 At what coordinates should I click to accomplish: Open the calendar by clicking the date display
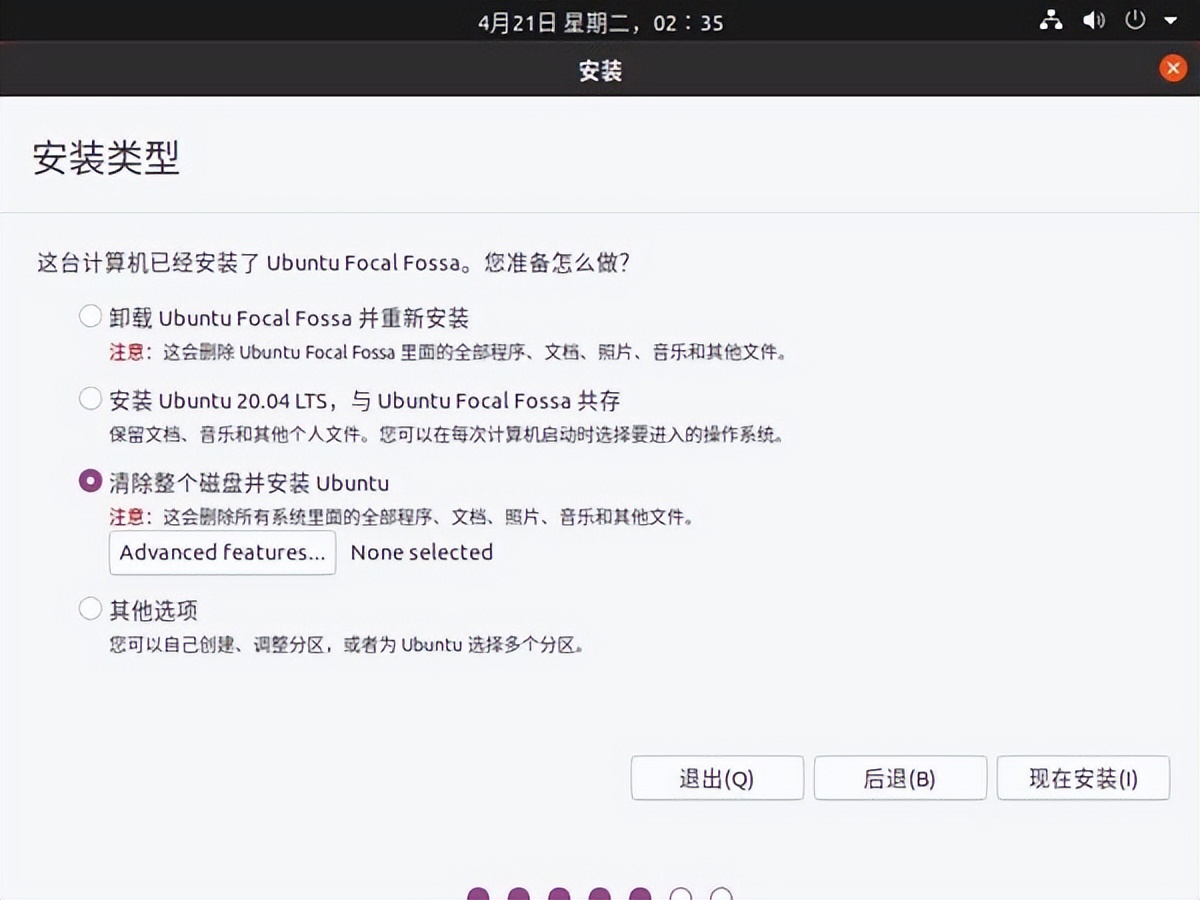[600, 21]
